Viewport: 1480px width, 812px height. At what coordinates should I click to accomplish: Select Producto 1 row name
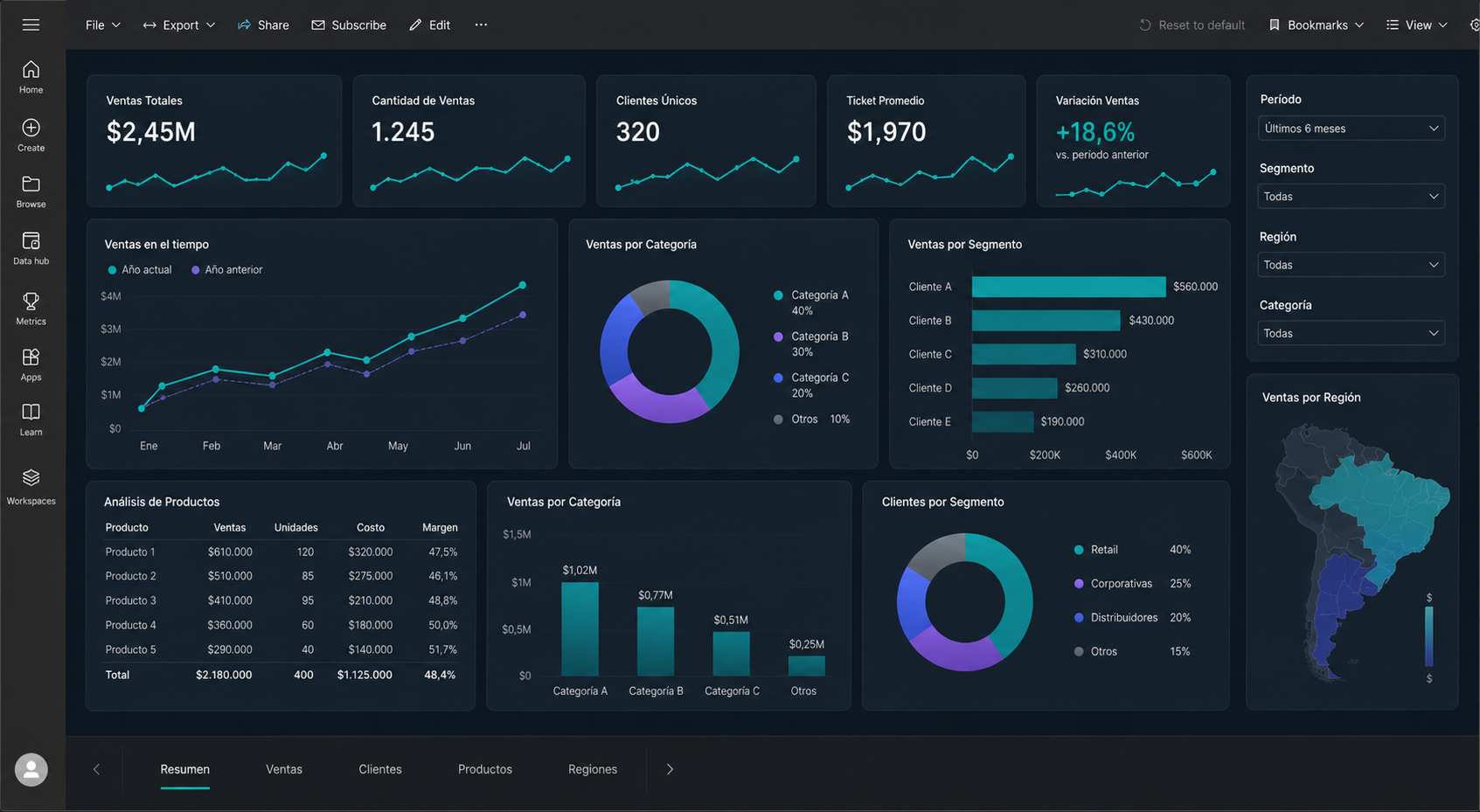(130, 552)
